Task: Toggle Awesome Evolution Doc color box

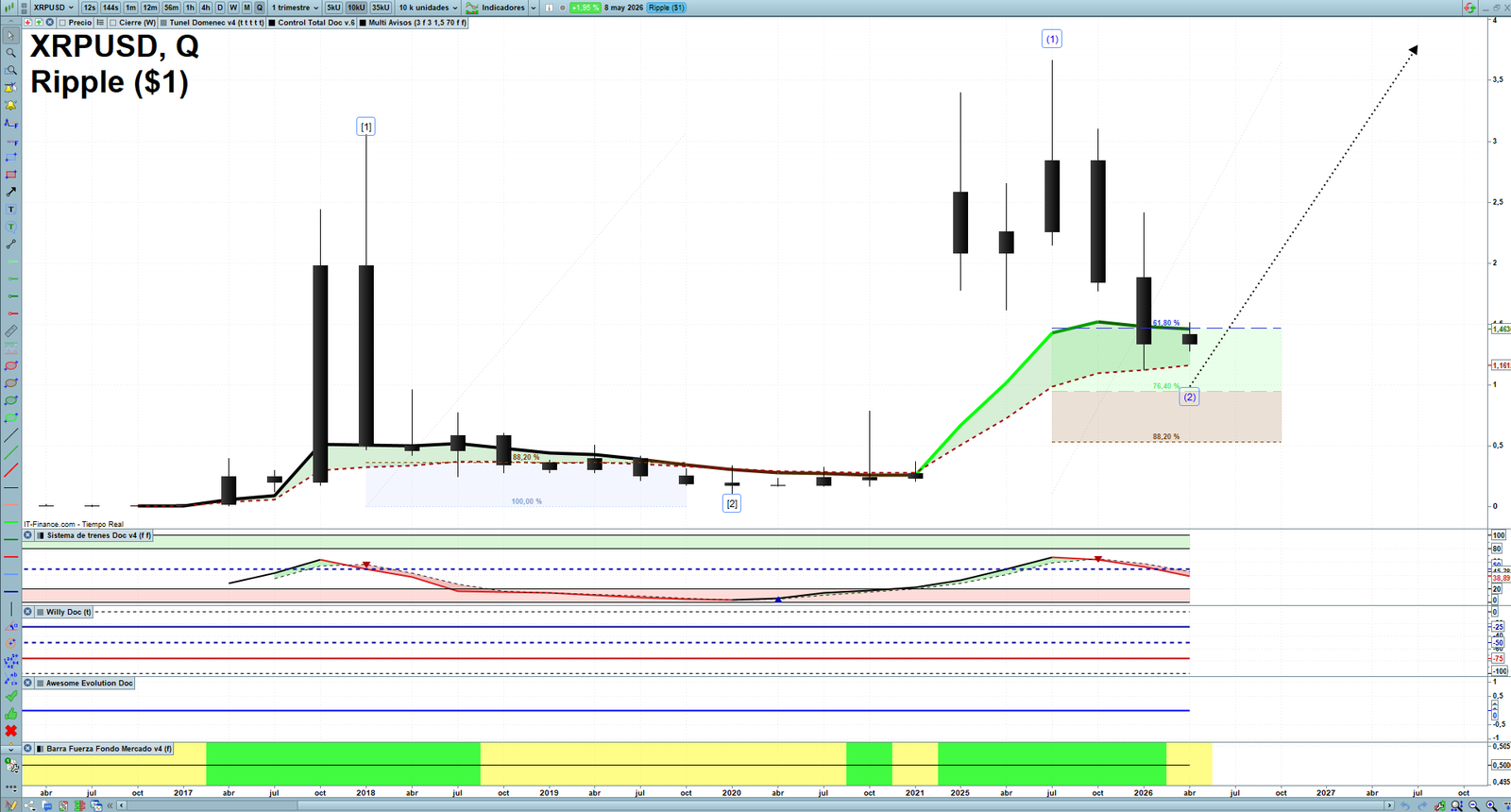Action: coord(41,683)
